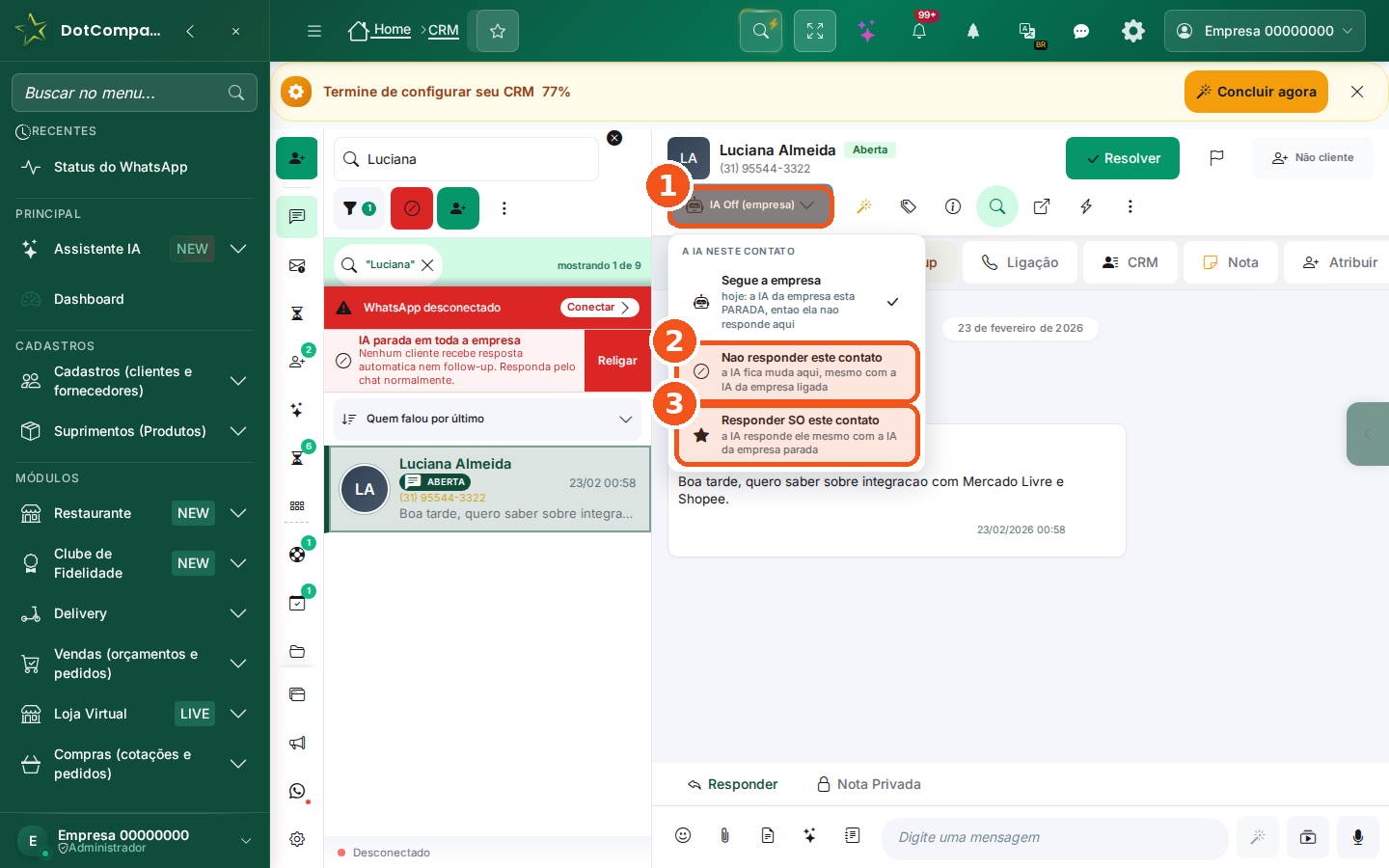
Task: Select Responder SO este contato option
Action: point(798,435)
